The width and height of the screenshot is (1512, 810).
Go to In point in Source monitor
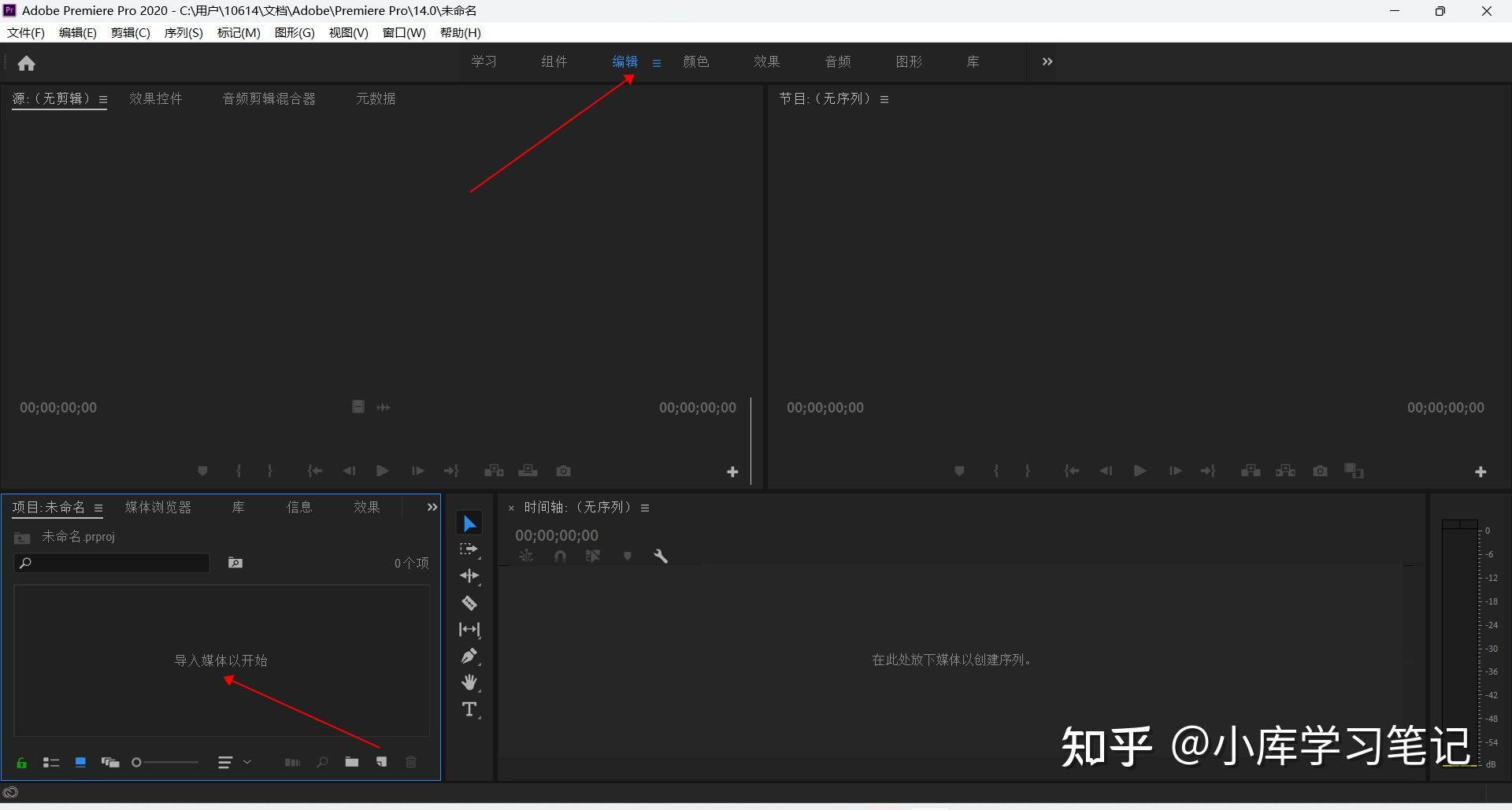[314, 471]
